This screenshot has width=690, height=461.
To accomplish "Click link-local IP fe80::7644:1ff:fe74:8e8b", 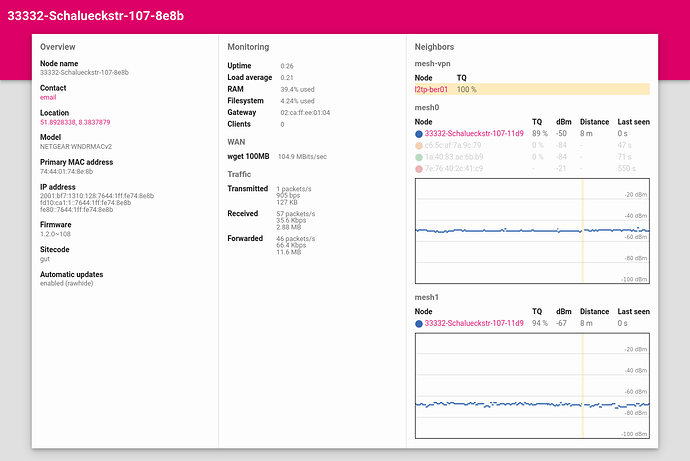I will point(77,210).
